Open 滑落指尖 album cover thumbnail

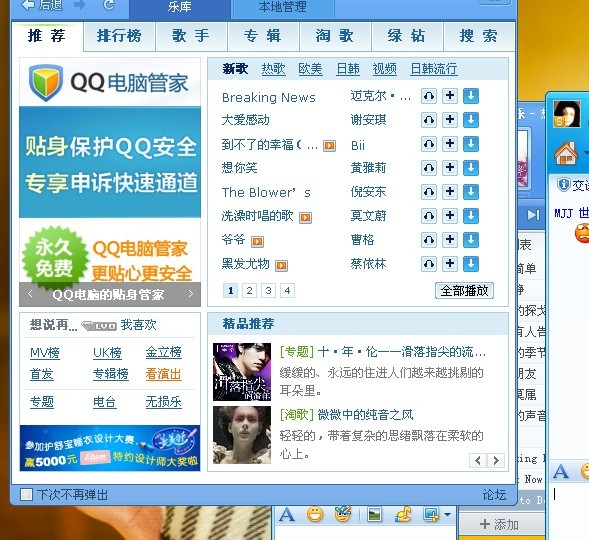coord(242,372)
